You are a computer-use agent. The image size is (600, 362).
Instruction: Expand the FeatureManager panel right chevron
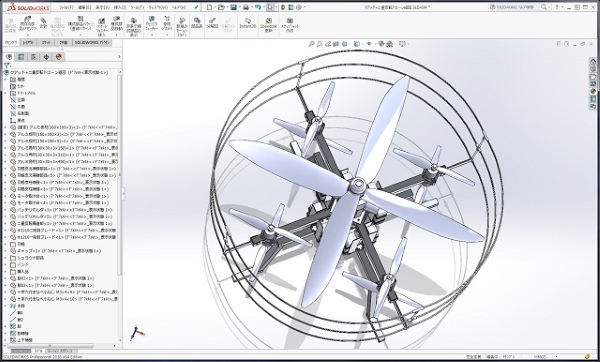[119, 57]
